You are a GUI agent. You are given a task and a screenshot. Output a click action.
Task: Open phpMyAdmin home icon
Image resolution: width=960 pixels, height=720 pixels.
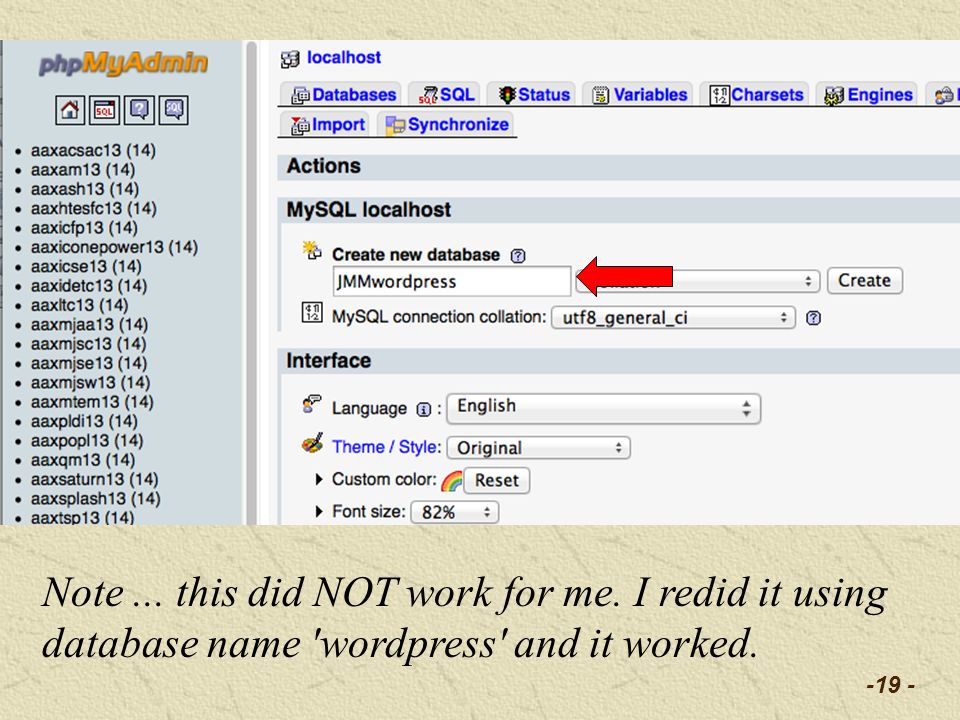pyautogui.click(x=70, y=110)
